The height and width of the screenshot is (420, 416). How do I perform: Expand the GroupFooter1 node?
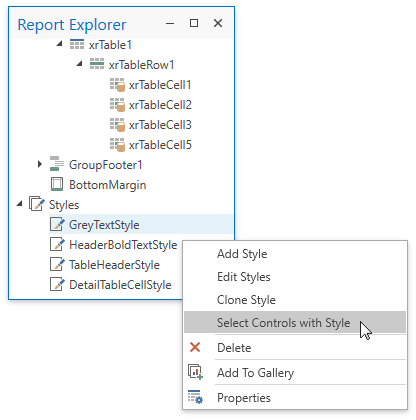point(40,164)
